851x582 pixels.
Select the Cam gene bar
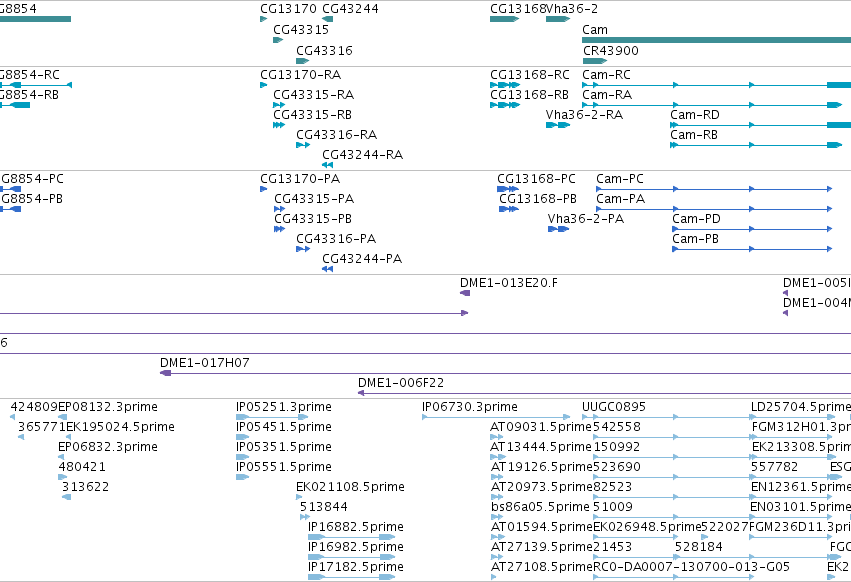(716, 40)
